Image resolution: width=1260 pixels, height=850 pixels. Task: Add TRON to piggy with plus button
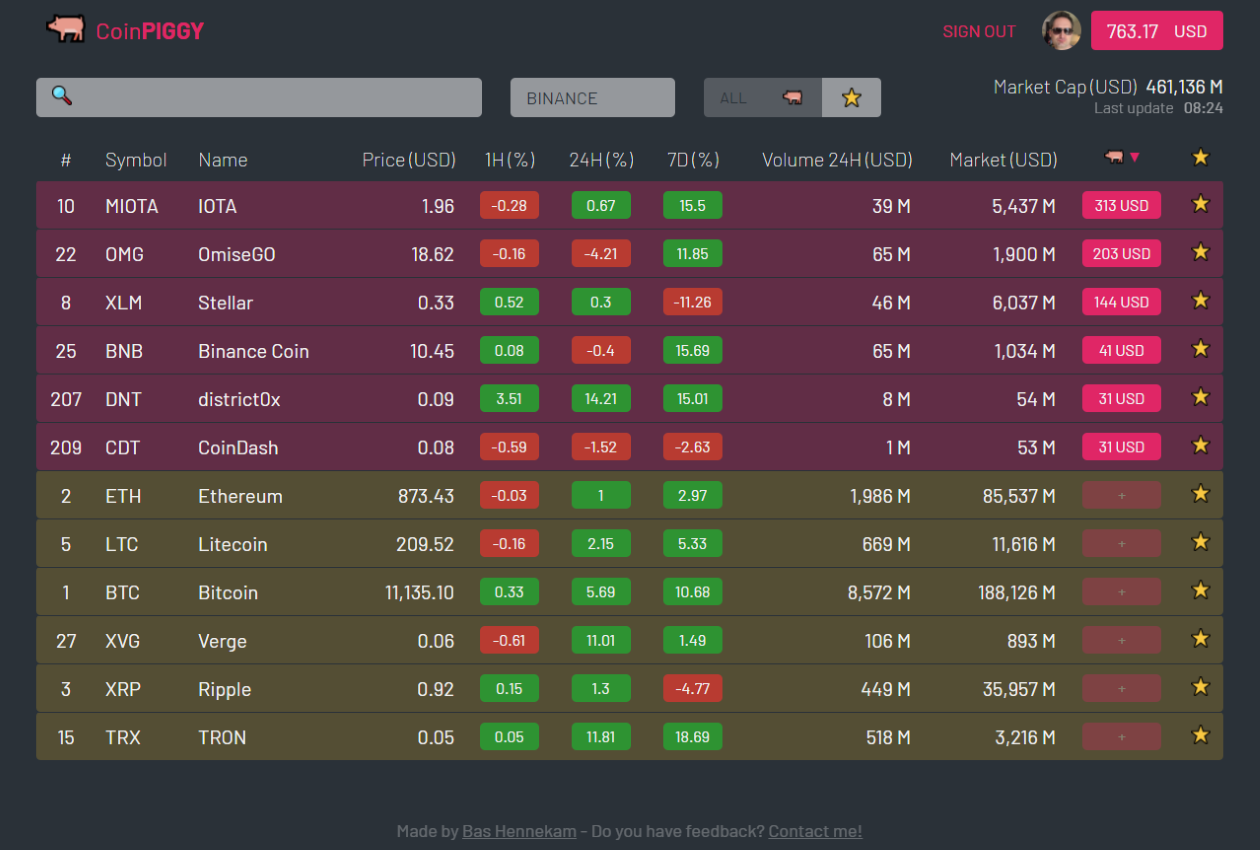(1121, 737)
